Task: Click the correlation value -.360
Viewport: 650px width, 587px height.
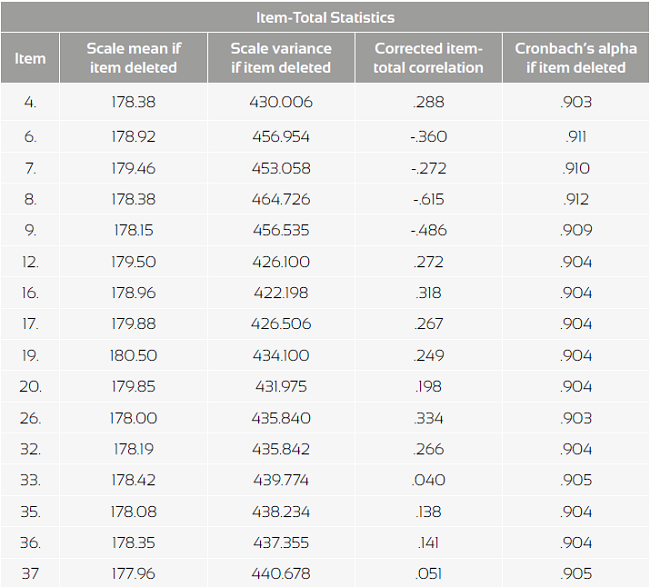Action: tap(429, 137)
